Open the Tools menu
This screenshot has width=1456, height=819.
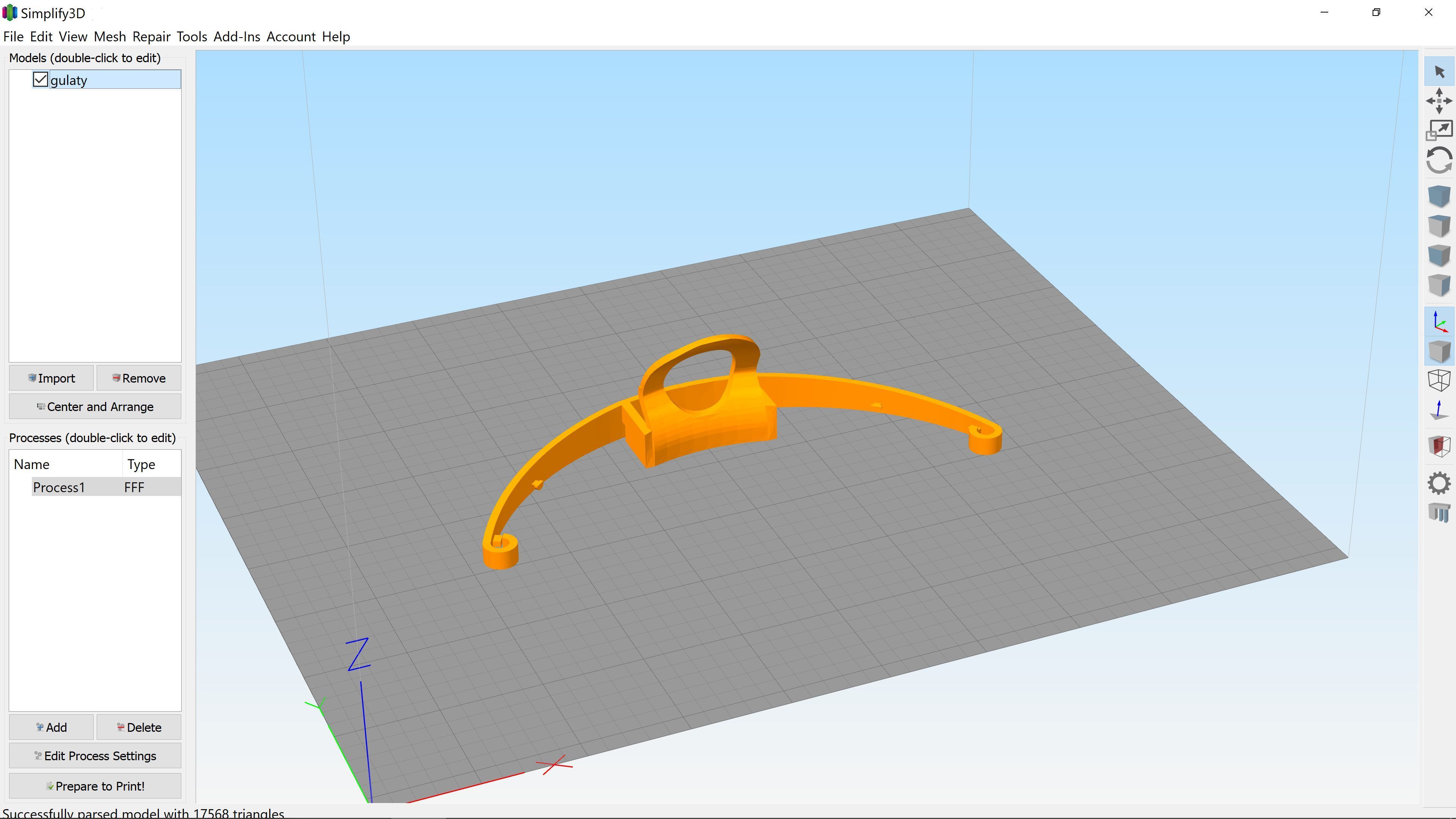pos(191,37)
